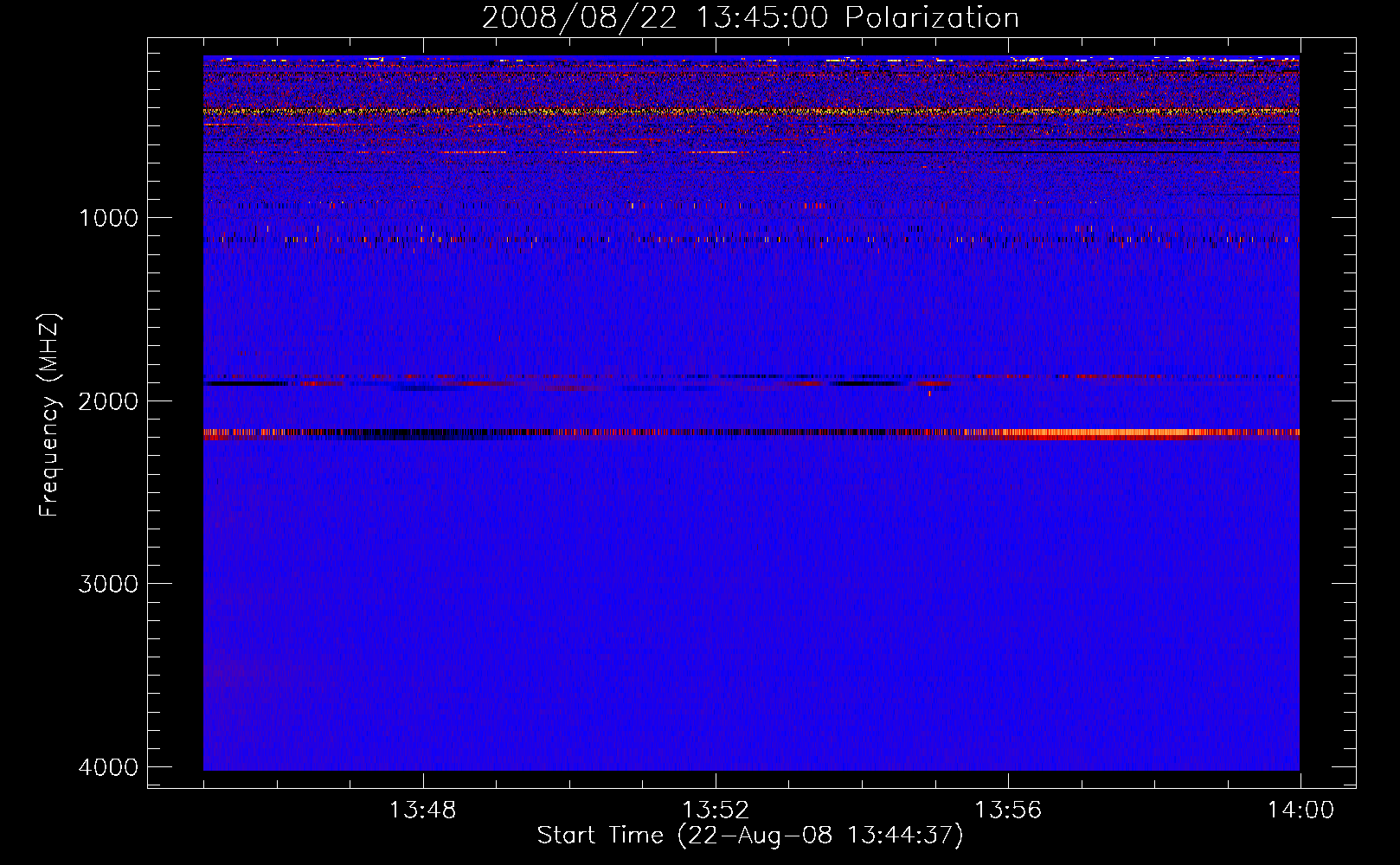
Task: Click the 14:00 time tick label
Action: [x=1300, y=811]
